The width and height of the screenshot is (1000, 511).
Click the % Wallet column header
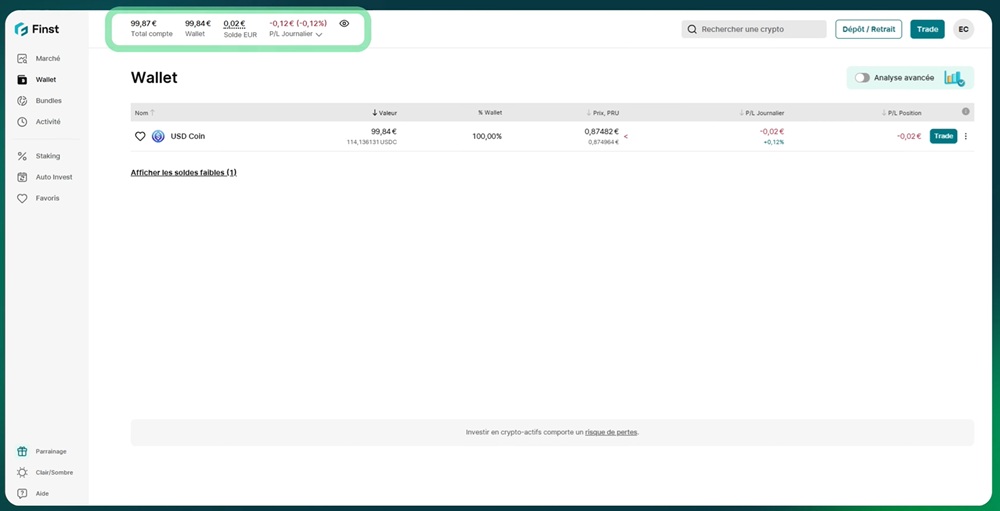(490, 113)
